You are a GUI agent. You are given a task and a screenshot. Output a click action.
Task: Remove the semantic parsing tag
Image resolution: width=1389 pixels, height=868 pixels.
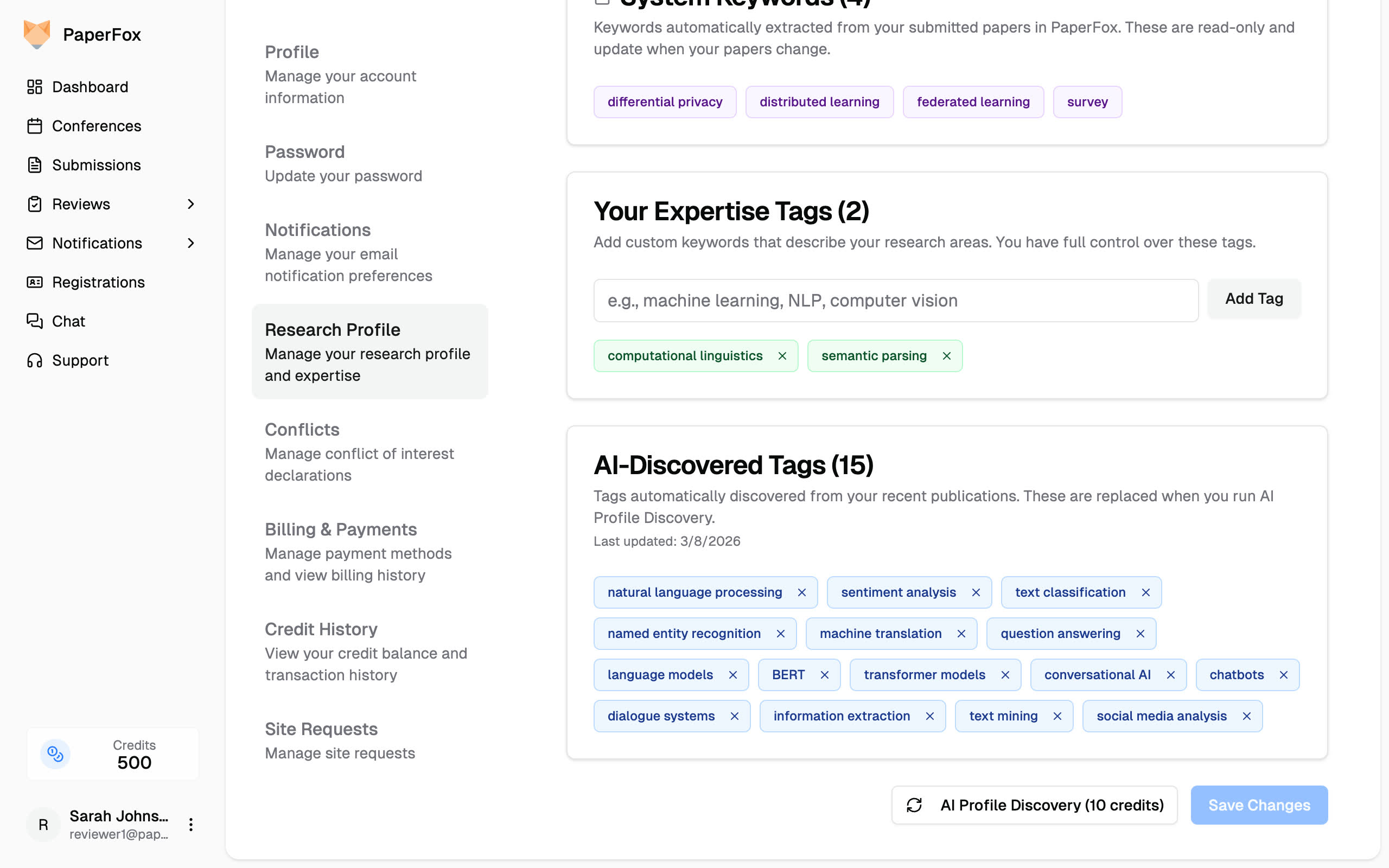coord(946,356)
